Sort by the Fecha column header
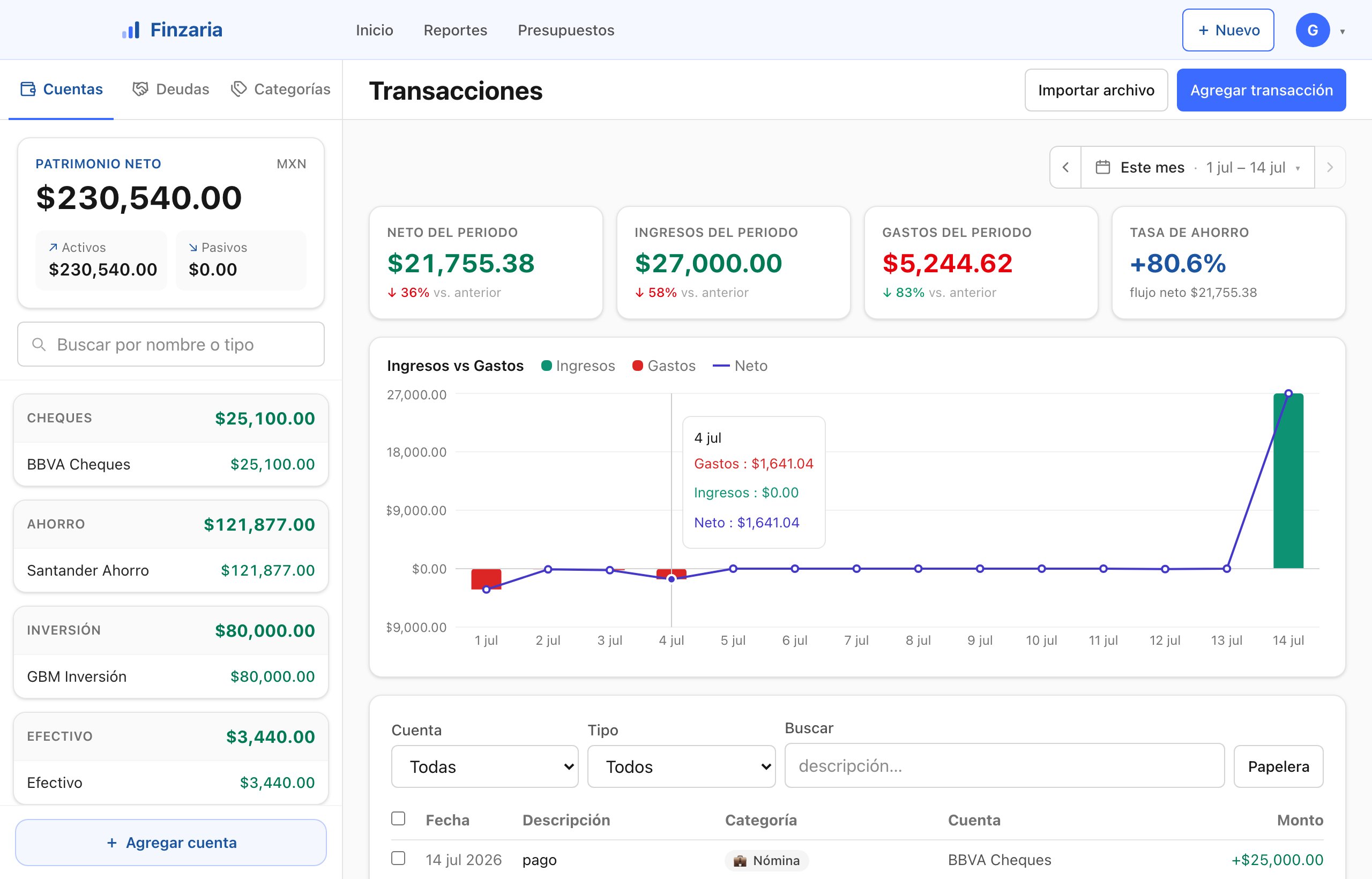 pyautogui.click(x=448, y=820)
